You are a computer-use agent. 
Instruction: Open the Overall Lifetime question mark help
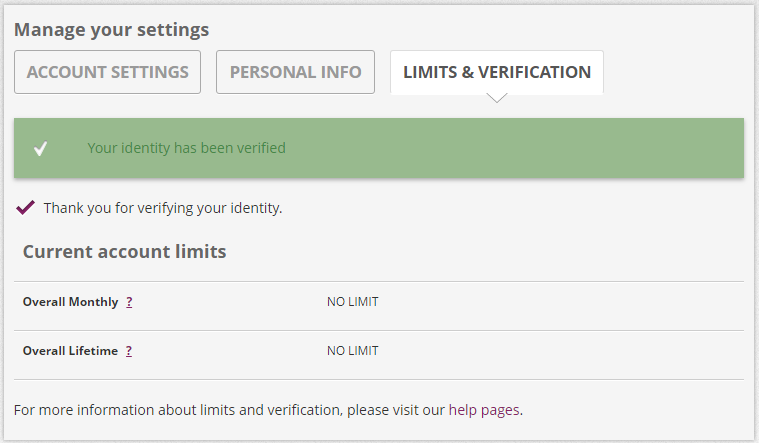pyautogui.click(x=129, y=351)
